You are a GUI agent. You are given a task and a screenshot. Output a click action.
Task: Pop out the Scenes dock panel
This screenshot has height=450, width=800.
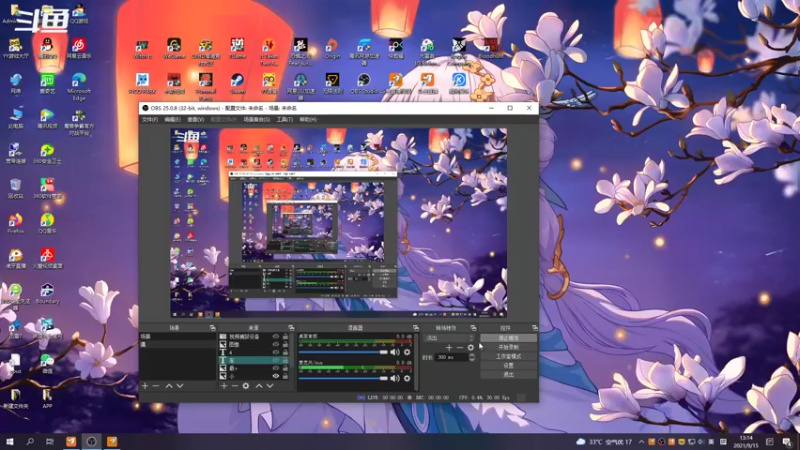click(x=212, y=328)
